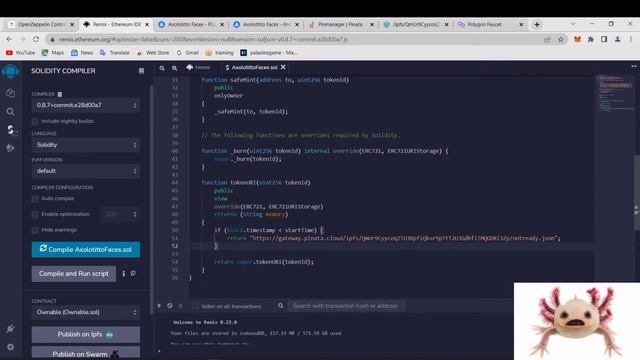
Task: Clear the terminal console icon
Action: tap(170, 306)
